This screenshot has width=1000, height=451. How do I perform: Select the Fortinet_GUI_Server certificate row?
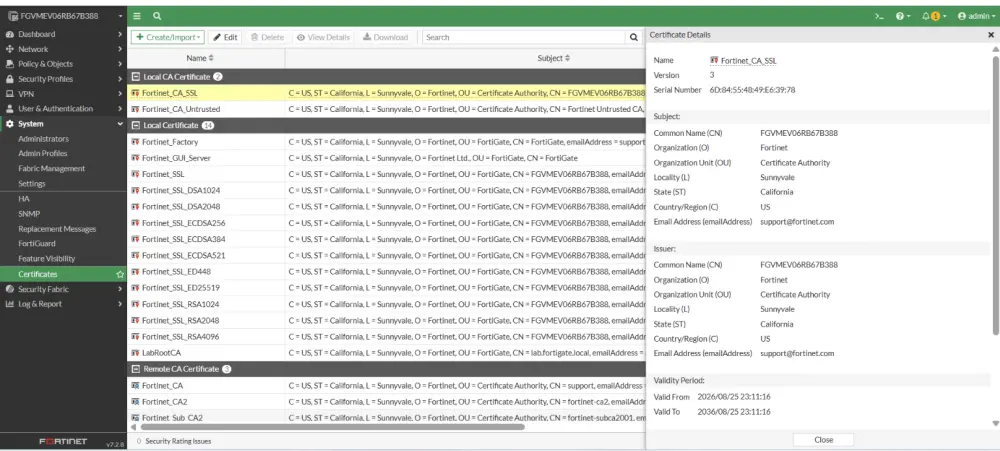coord(386,158)
